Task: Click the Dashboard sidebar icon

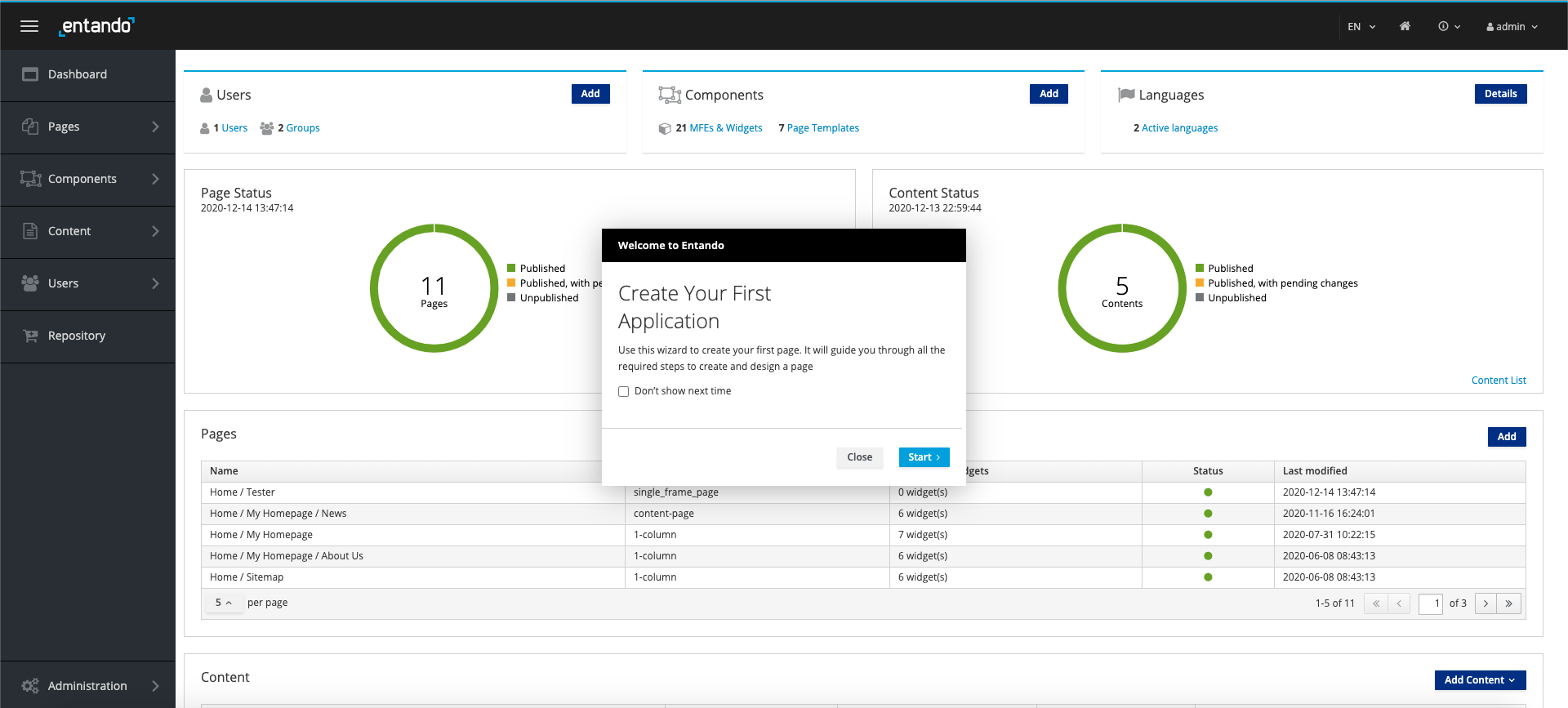Action: pyautogui.click(x=30, y=74)
